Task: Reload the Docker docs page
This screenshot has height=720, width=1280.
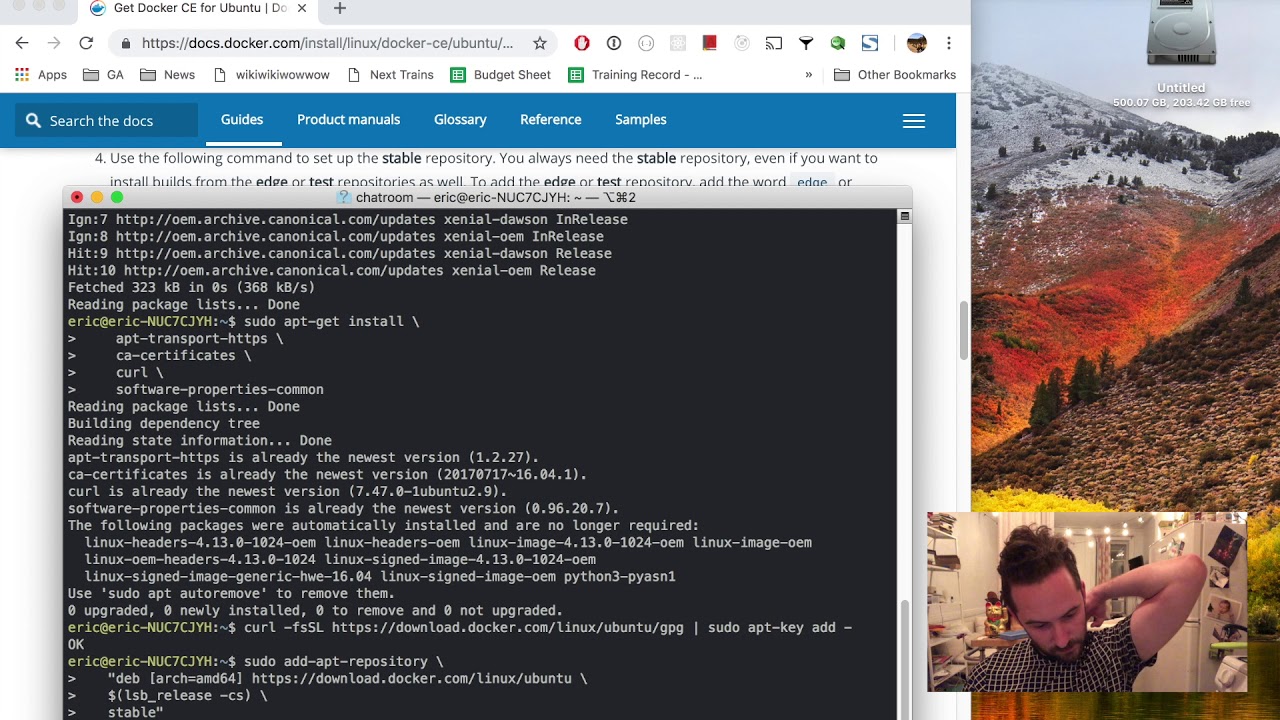Action: 86,43
